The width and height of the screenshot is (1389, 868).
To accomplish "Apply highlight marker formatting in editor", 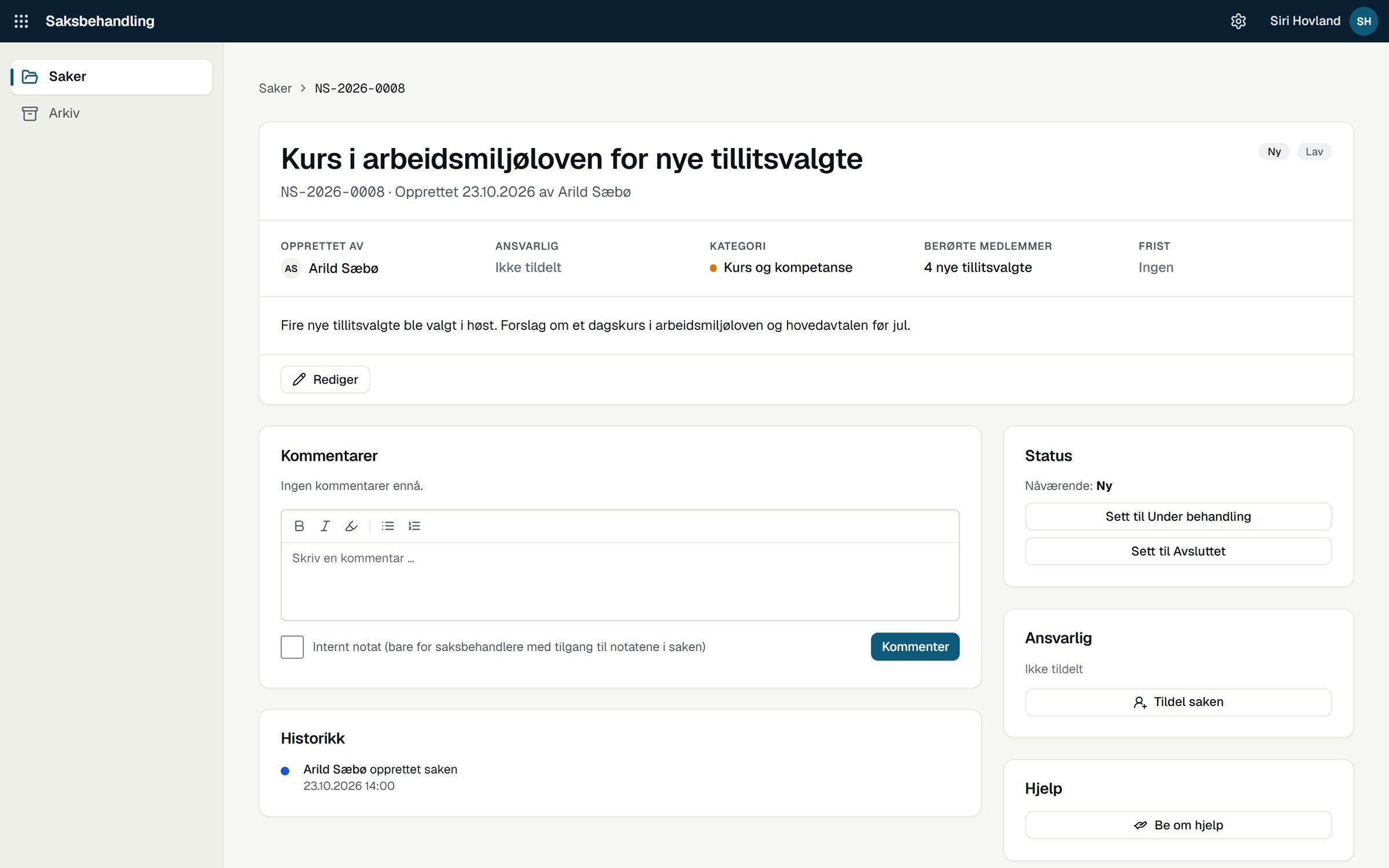I will [x=351, y=526].
